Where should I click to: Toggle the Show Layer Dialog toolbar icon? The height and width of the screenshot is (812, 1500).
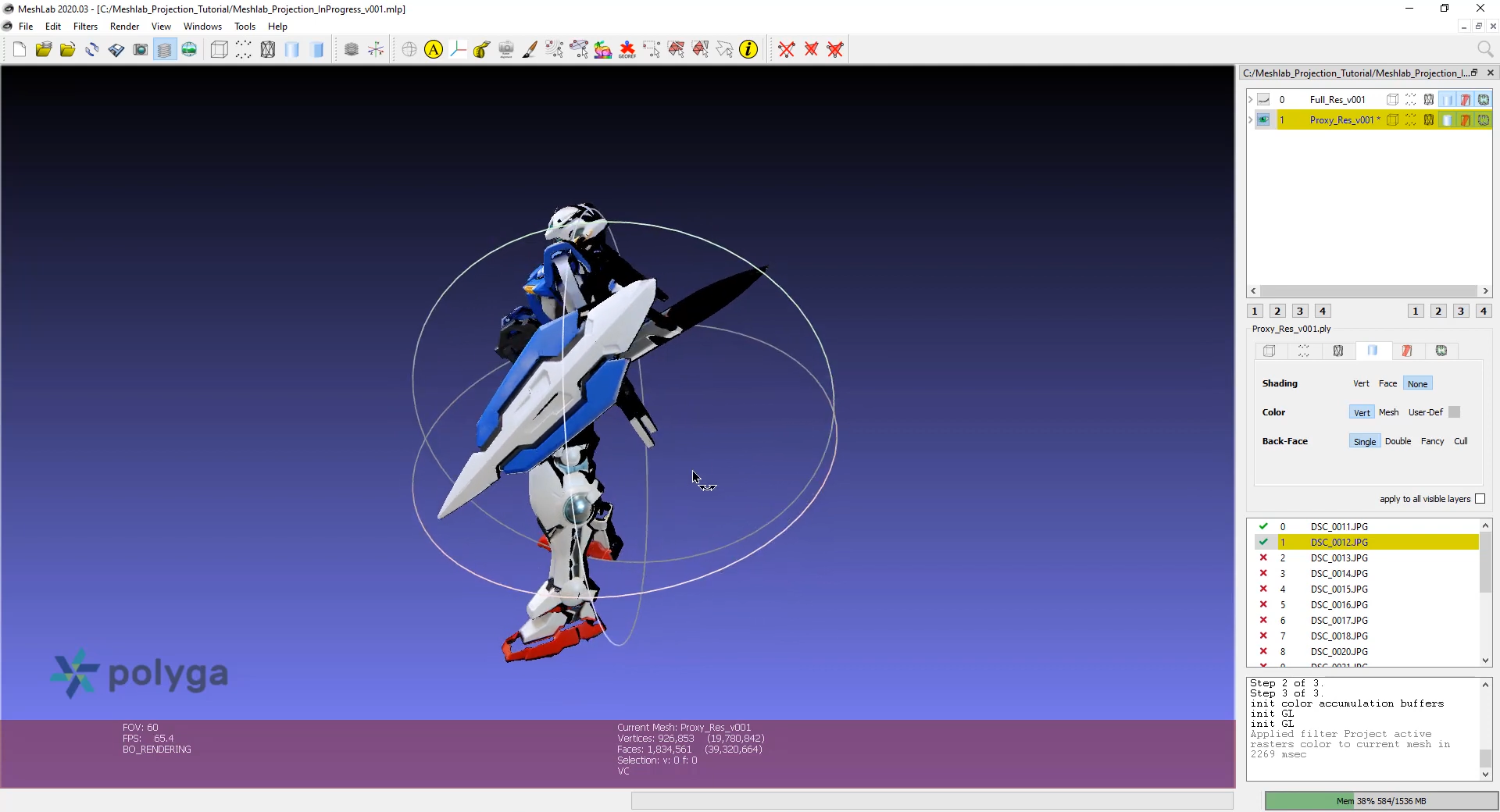(165, 50)
